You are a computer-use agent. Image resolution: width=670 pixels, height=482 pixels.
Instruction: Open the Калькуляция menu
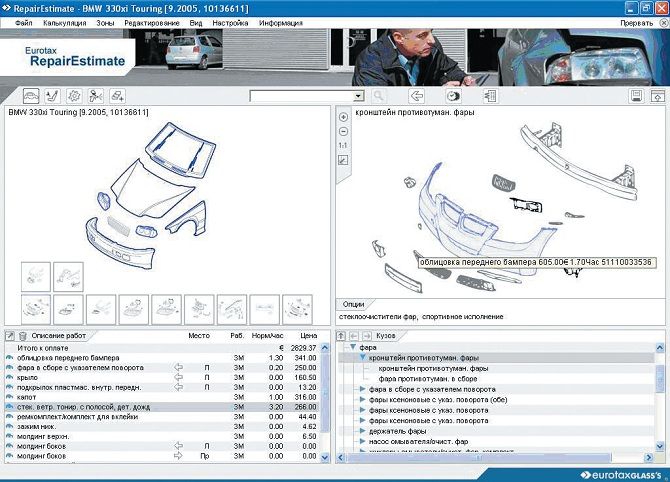65,23
